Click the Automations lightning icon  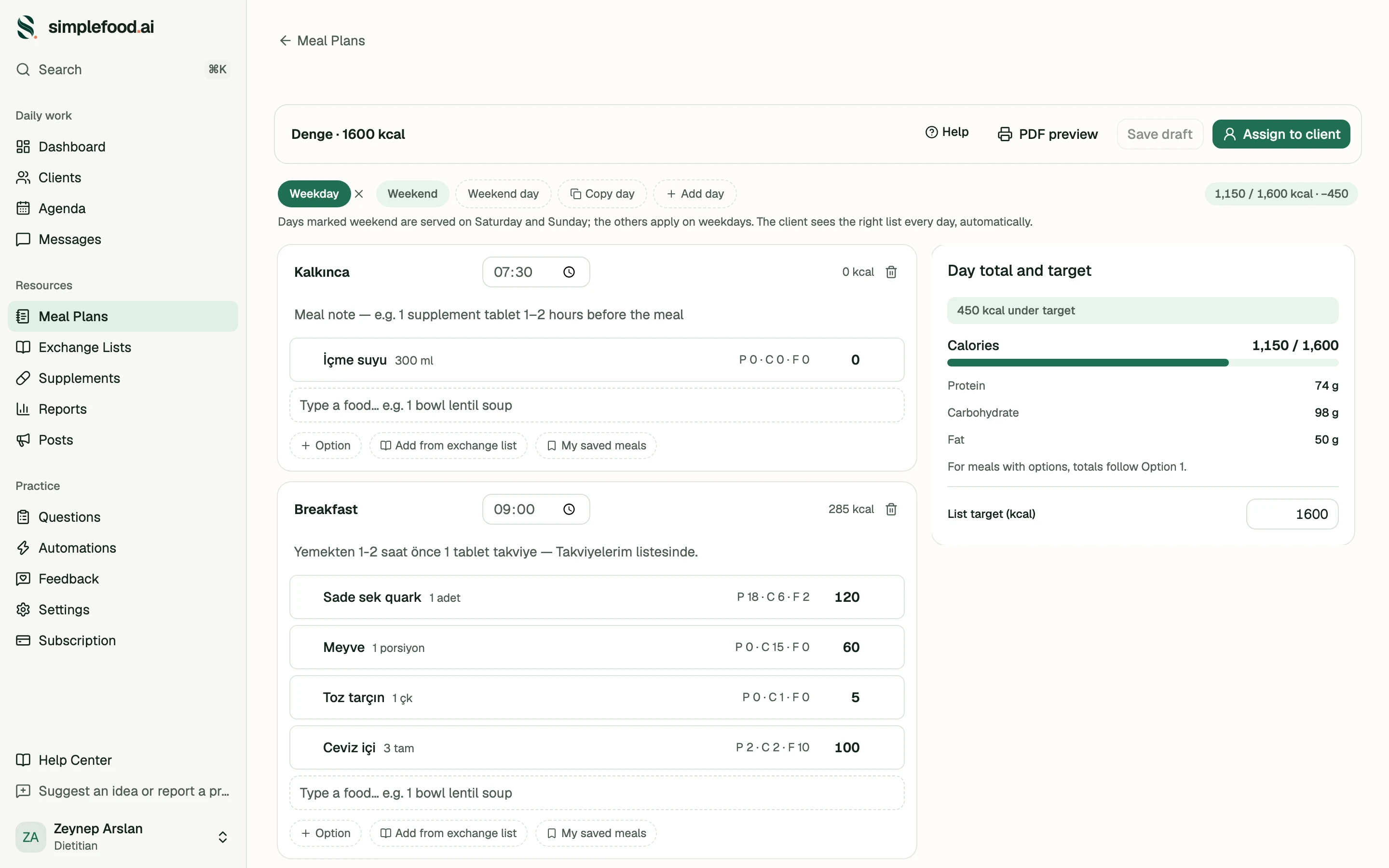pos(23,548)
